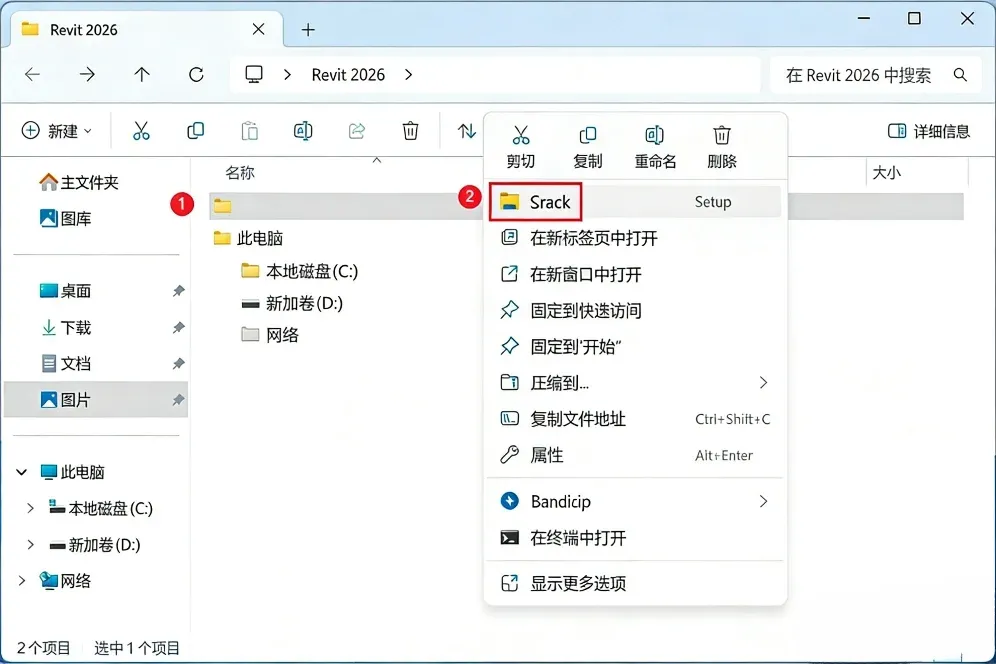Viewport: 996px width, 664px height.
Task: Open 桌面 in the sidebar
Action: (66, 291)
